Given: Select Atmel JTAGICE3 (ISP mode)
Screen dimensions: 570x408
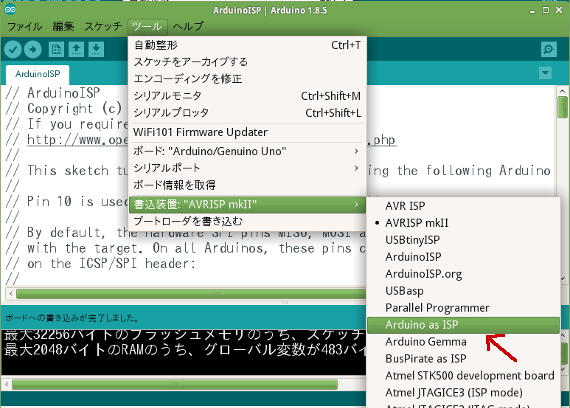Looking at the screenshot, I should (463, 393).
